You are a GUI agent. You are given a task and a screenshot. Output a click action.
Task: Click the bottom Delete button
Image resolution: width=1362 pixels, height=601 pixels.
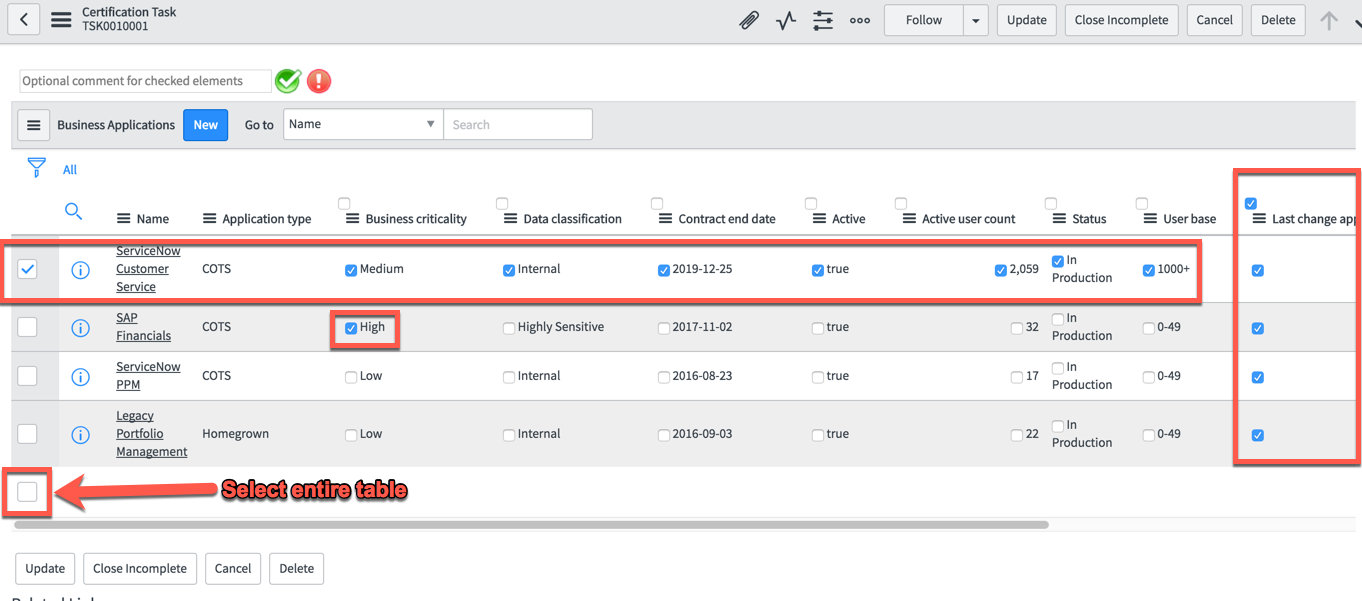point(296,568)
